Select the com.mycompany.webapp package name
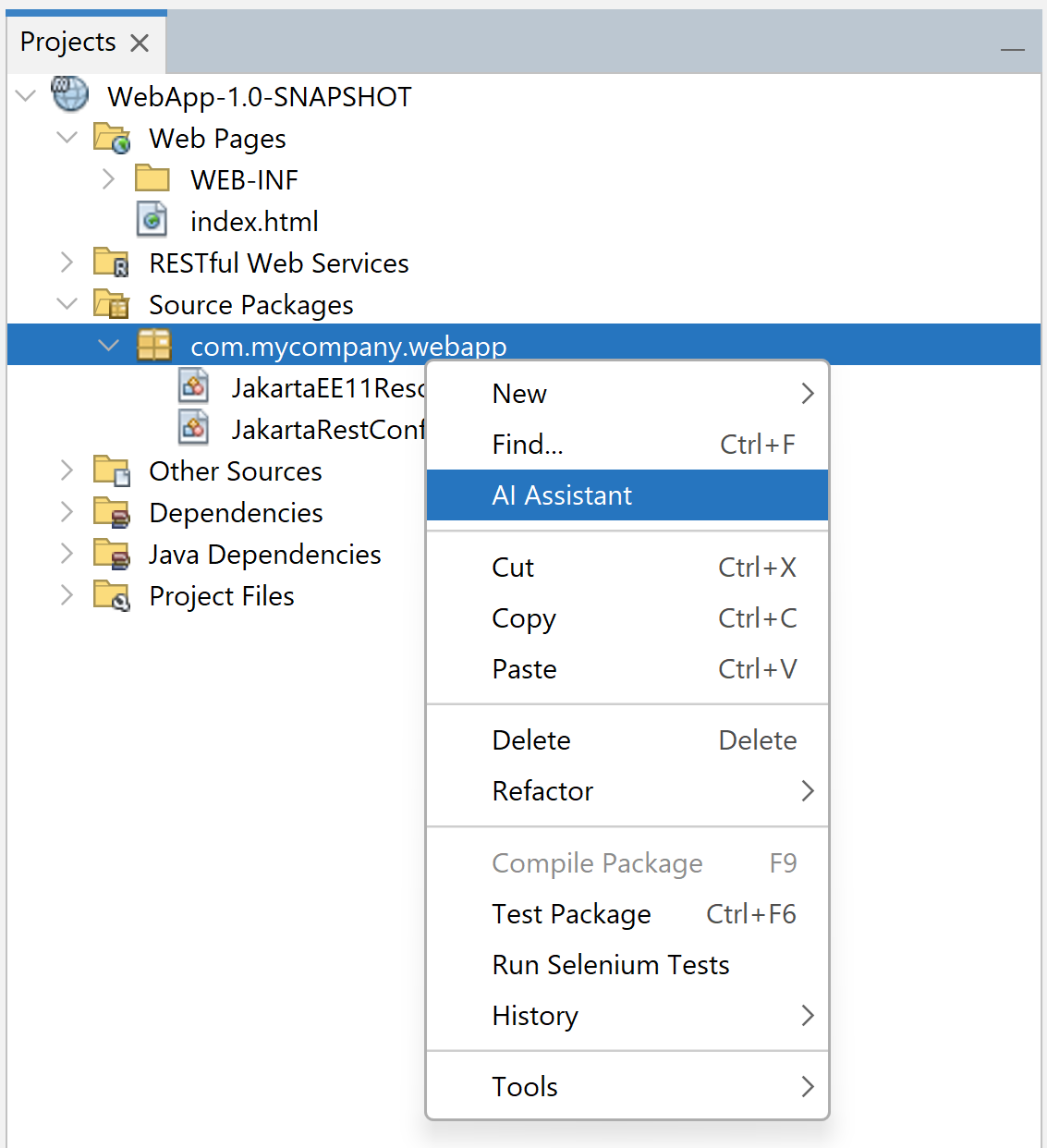The width and height of the screenshot is (1047, 1148). [348, 347]
